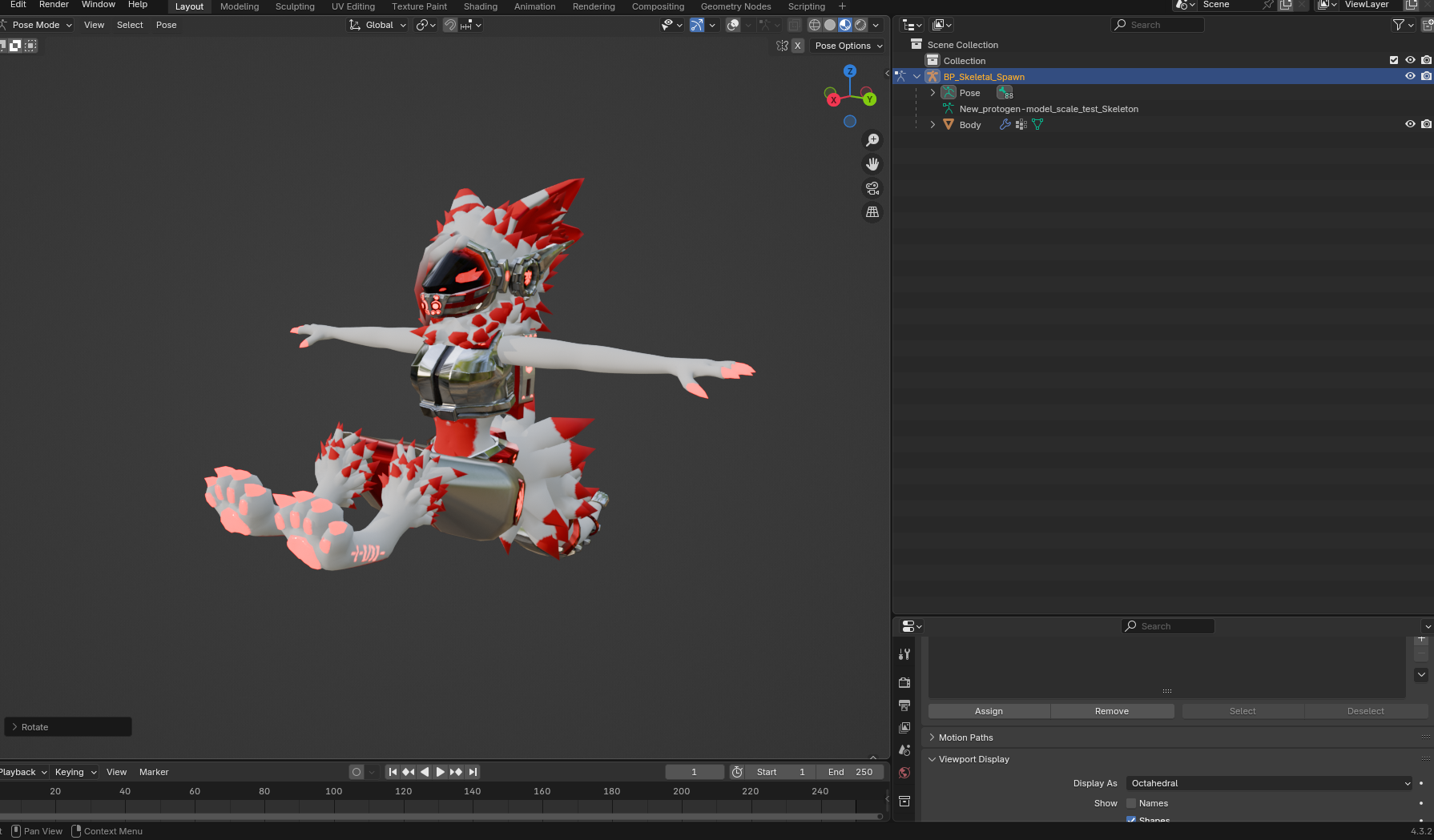Click the play animation button
This screenshot has width=1434, height=840.
pyautogui.click(x=440, y=772)
